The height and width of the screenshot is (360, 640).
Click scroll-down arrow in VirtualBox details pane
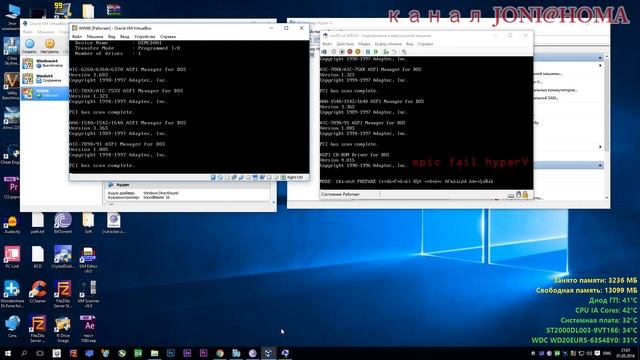[x=273, y=202]
